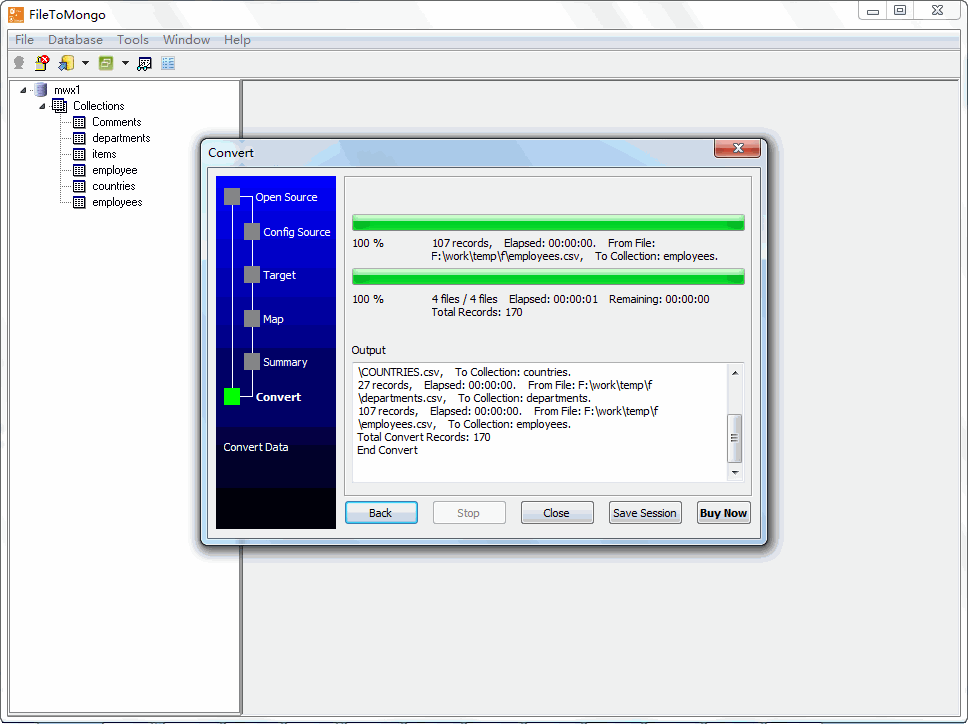Click the blue list view toolbar icon
This screenshot has width=968, height=724.
pyautogui.click(x=167, y=63)
